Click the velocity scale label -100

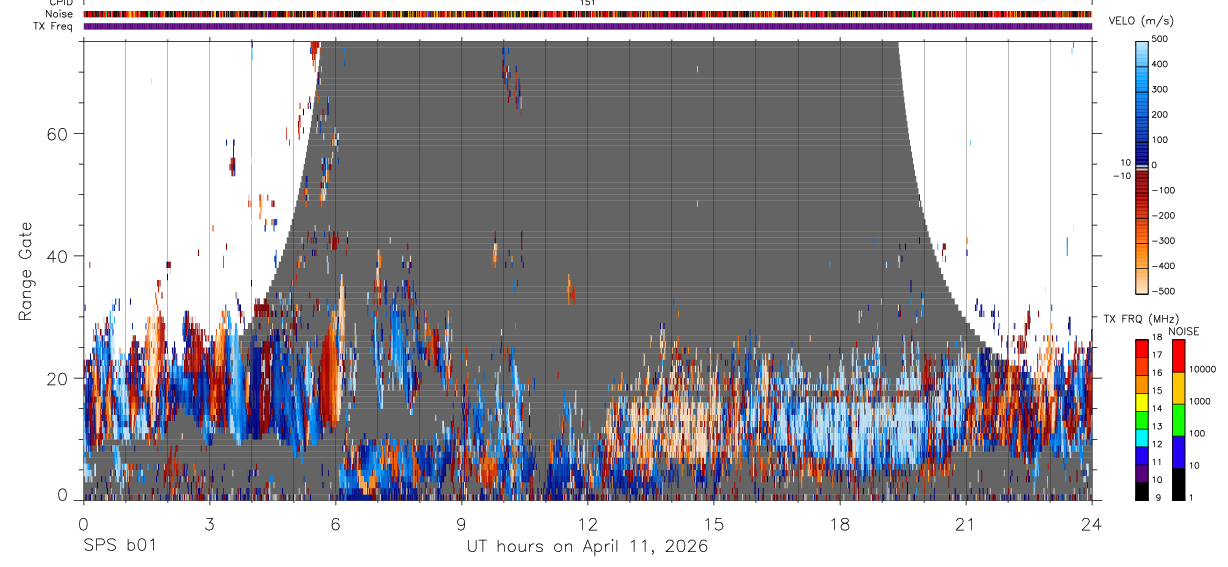pos(1162,190)
